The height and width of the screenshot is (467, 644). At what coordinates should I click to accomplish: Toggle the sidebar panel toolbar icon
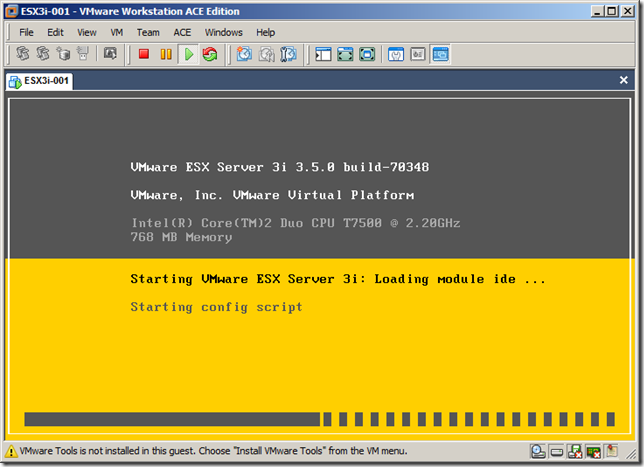(323, 54)
